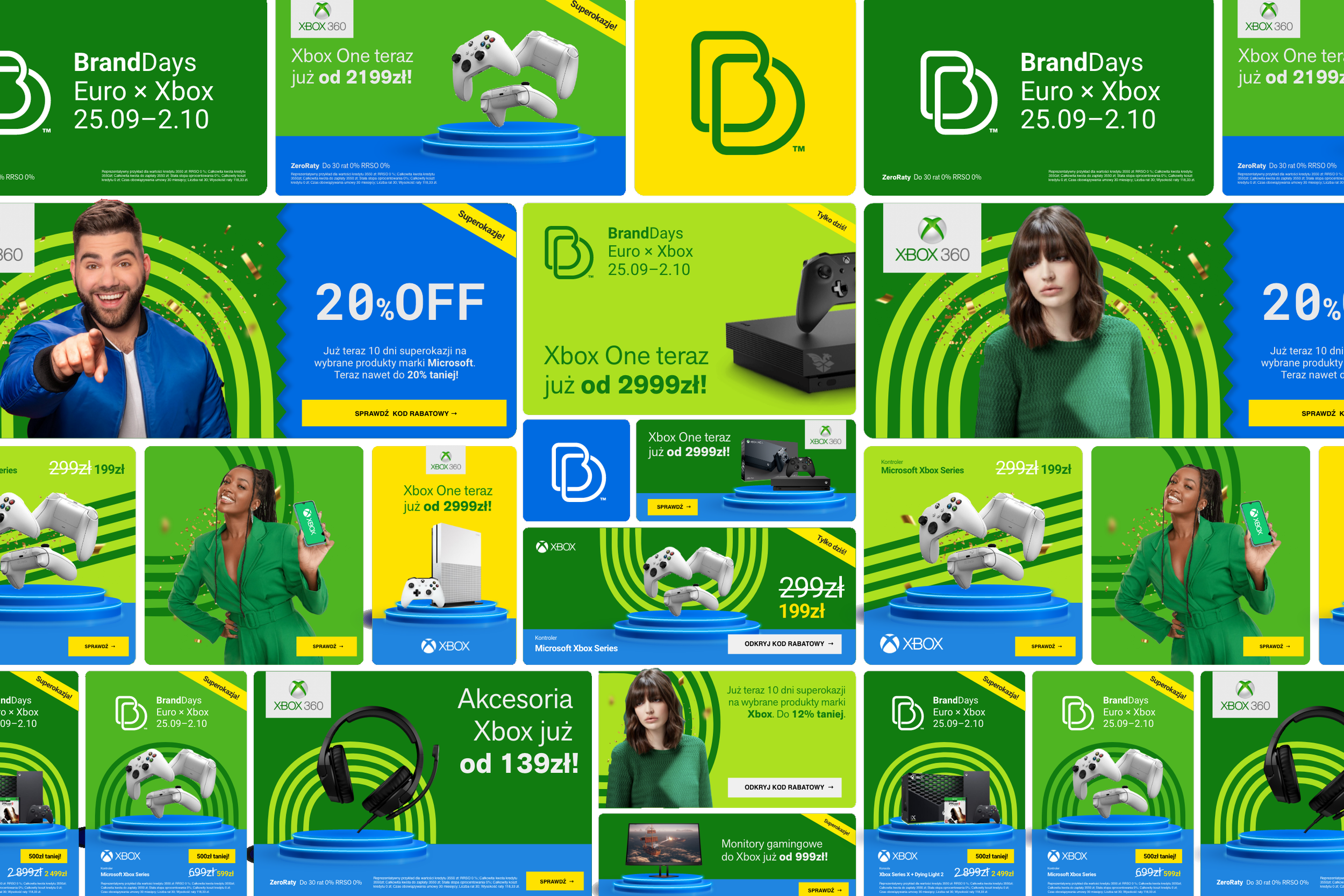Click the 500zł taniej! badge above the 2 899zł price

(x=991, y=856)
